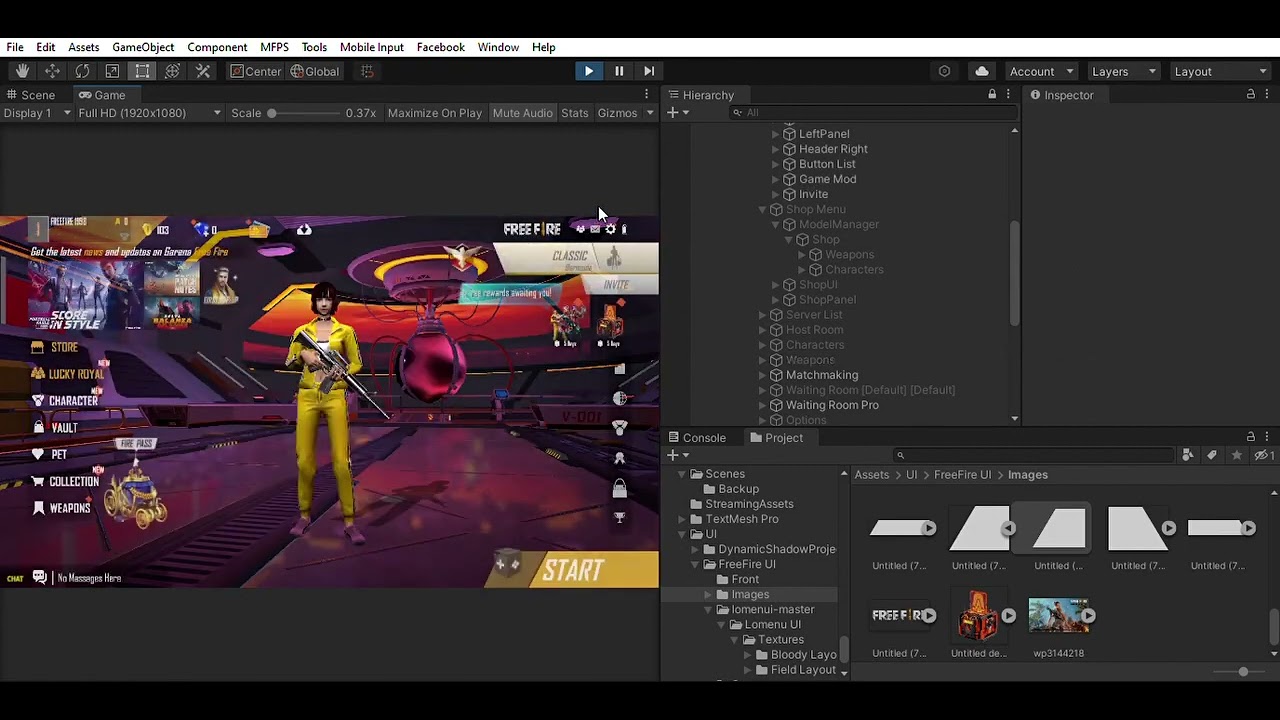Open the GameObject menu
Image resolution: width=1280 pixels, height=720 pixels.
point(143,47)
